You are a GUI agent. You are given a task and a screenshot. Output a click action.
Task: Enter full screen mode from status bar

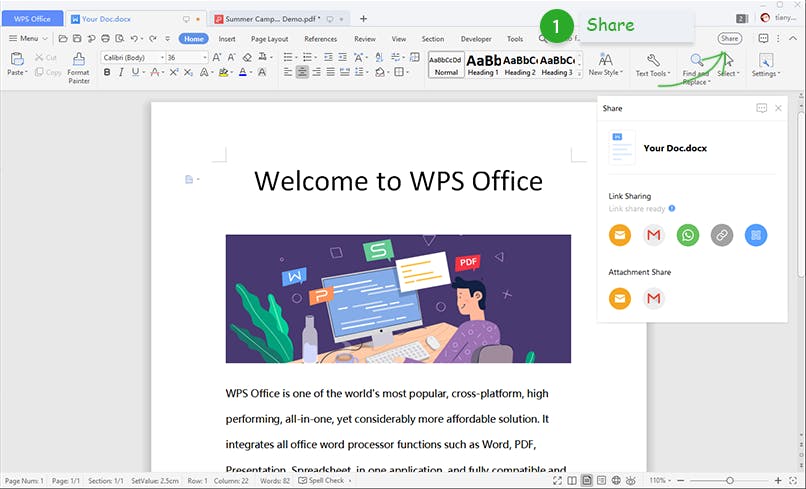(557, 480)
